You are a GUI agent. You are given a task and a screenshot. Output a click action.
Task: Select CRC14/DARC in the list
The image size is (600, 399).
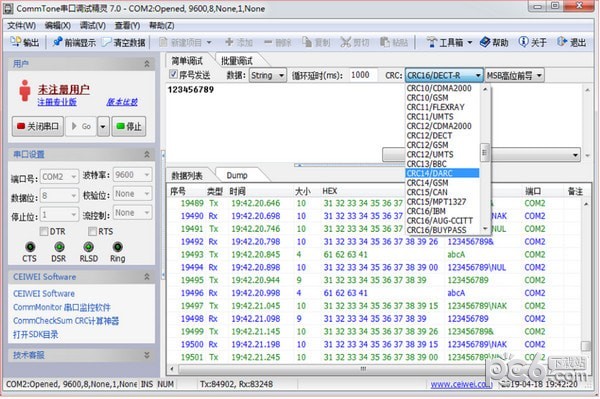442,173
